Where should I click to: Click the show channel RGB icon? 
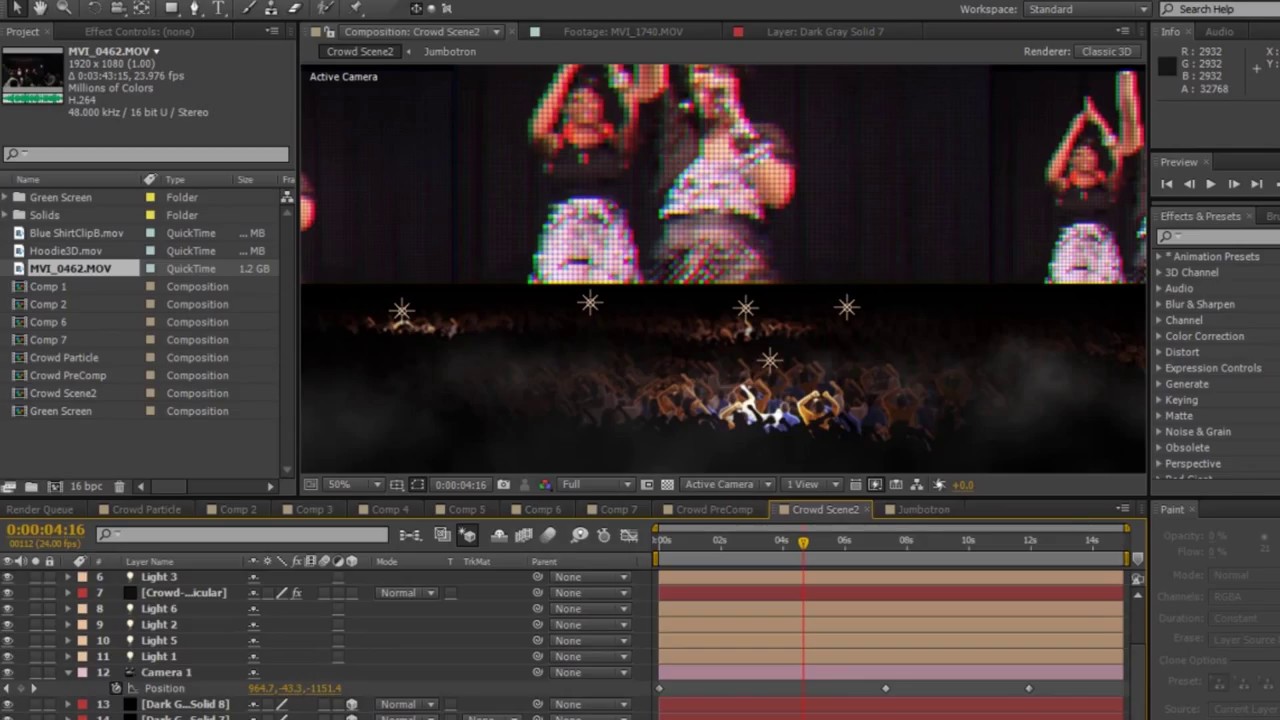point(545,485)
